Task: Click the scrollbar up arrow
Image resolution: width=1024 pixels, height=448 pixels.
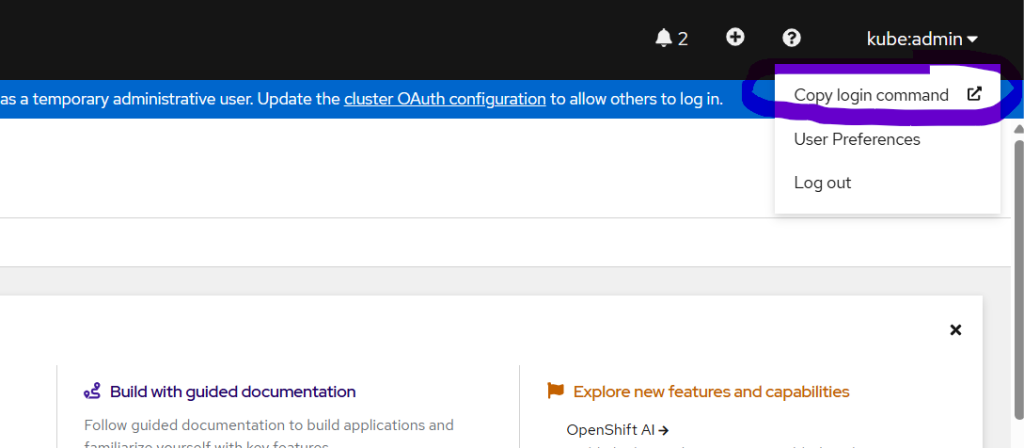Action: coord(1019,130)
